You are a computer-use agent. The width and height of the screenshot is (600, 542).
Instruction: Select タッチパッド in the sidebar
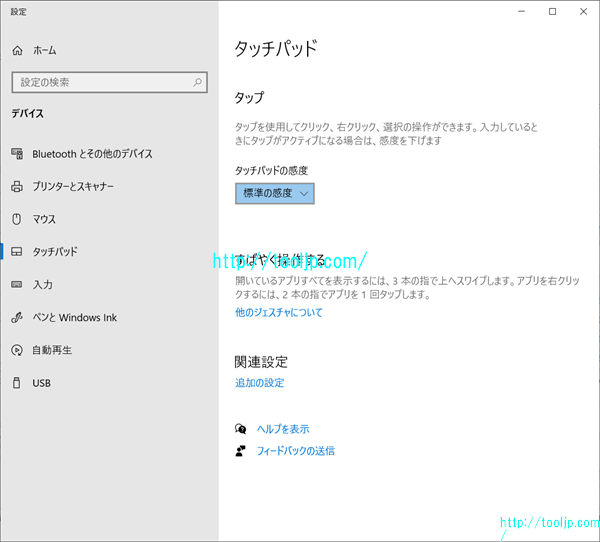[55, 251]
